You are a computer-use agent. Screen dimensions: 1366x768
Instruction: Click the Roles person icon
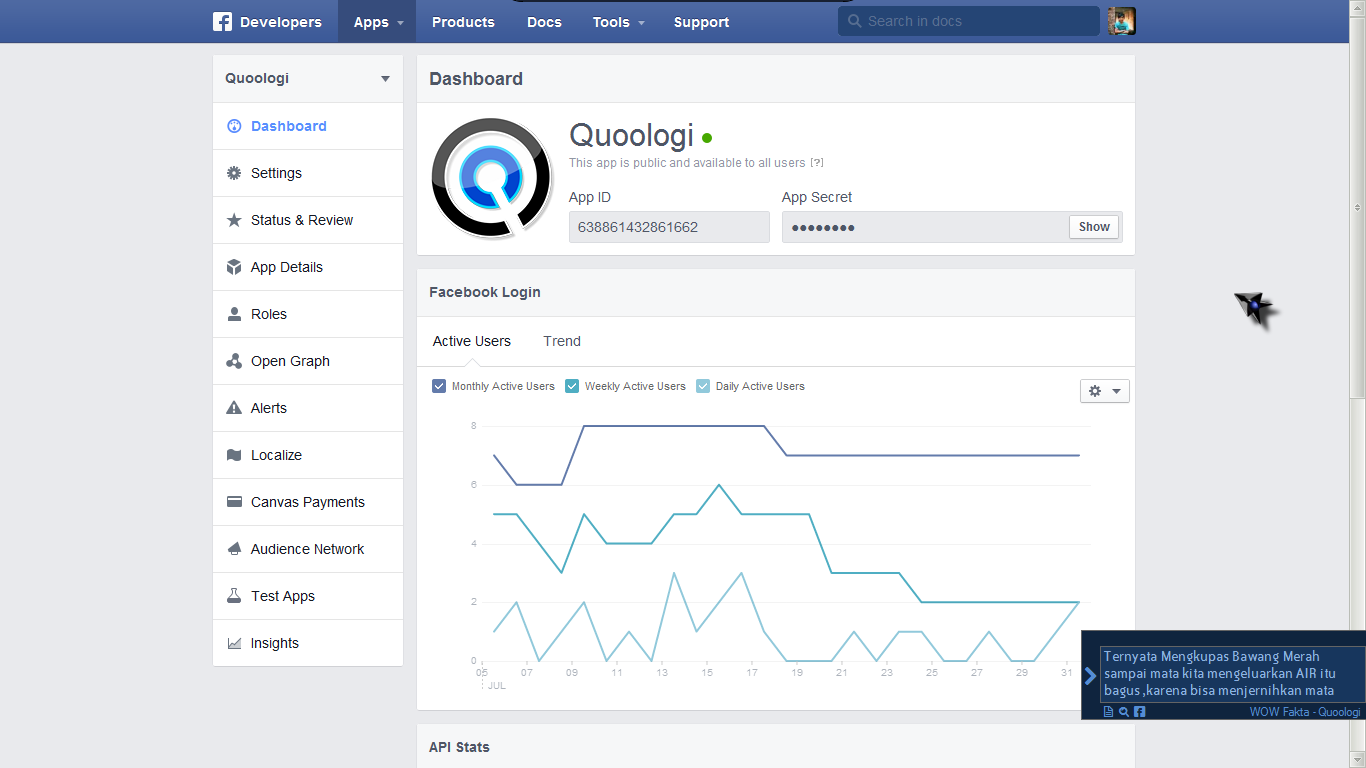click(x=234, y=314)
